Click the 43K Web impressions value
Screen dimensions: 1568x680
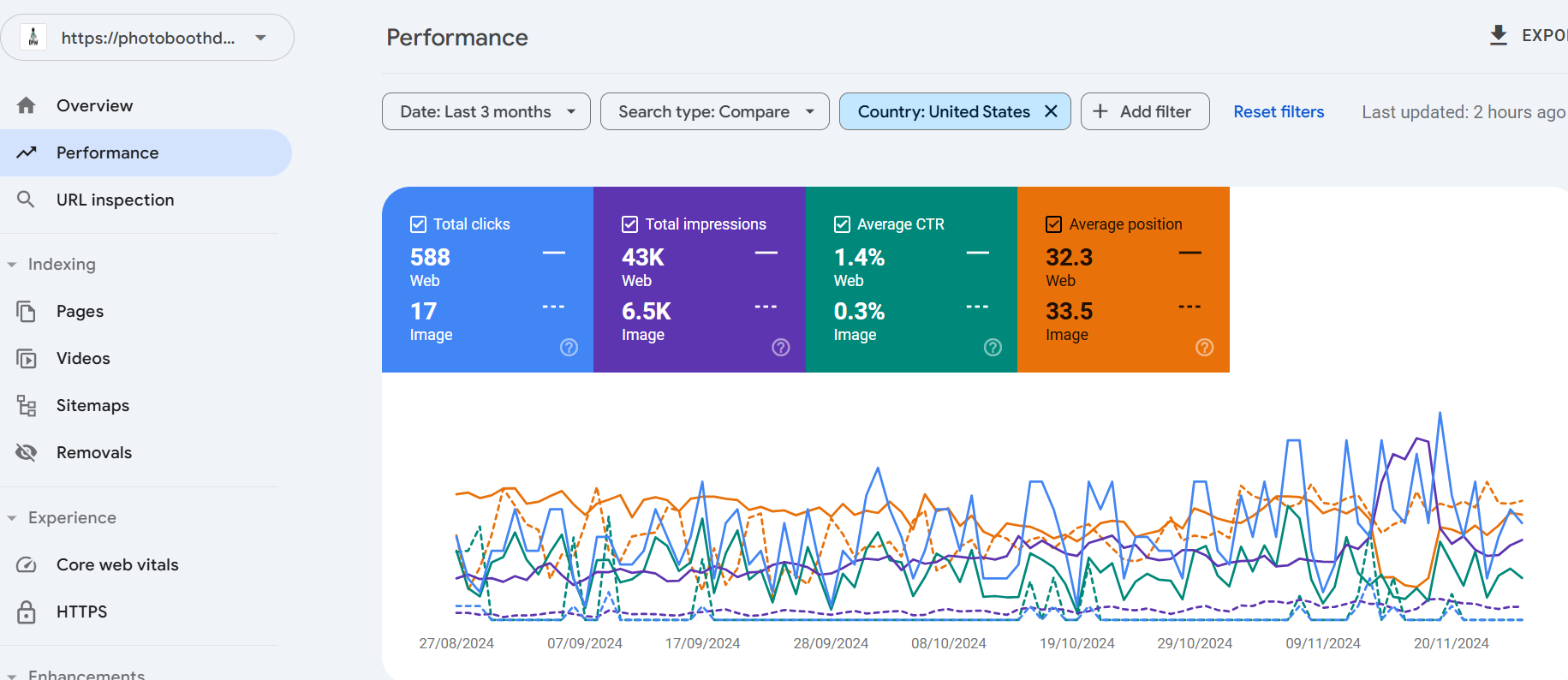[643, 257]
